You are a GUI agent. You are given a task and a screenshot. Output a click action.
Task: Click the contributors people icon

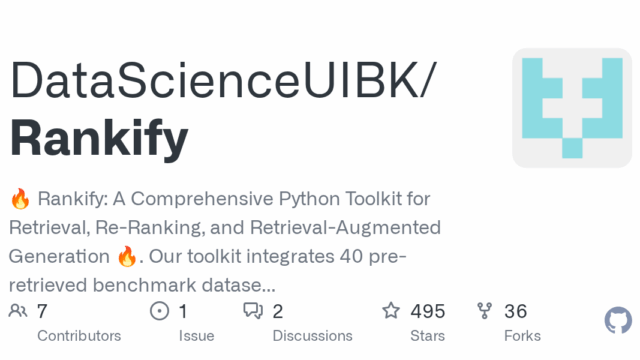pos(18,311)
